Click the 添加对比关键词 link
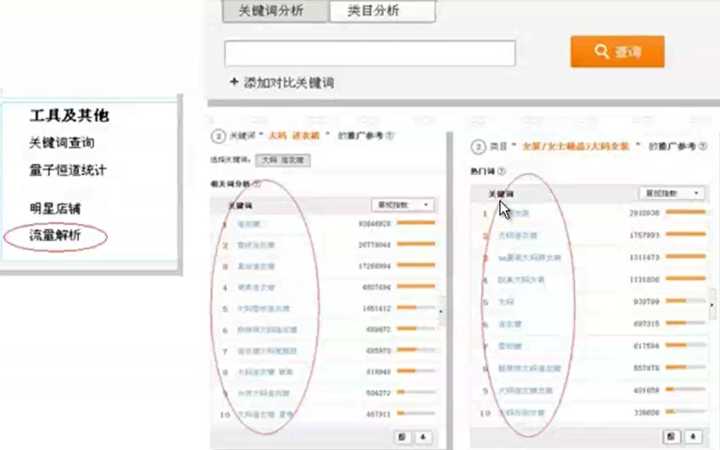 click(288, 83)
